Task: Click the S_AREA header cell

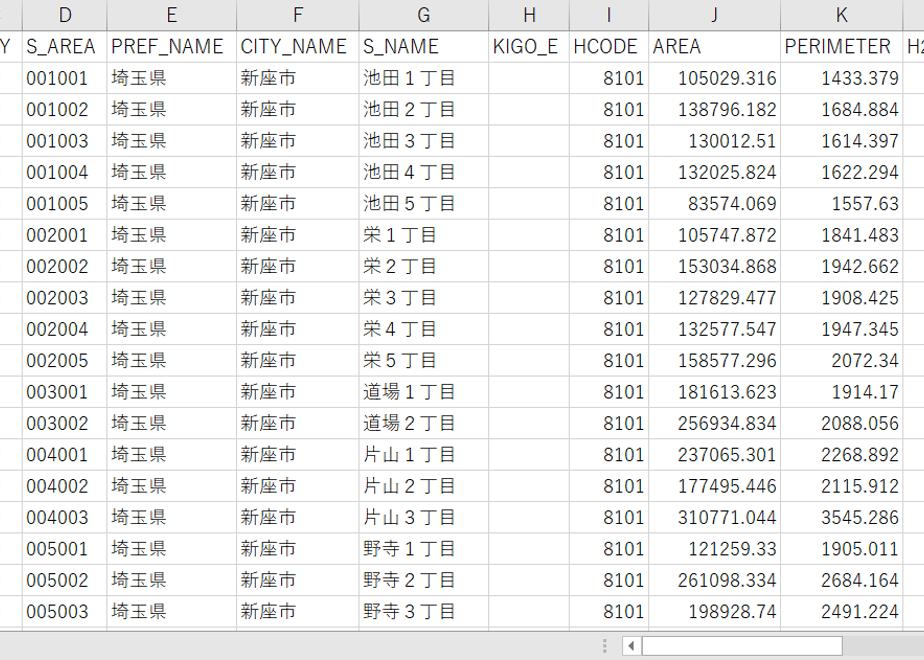Action: pyautogui.click(x=65, y=47)
